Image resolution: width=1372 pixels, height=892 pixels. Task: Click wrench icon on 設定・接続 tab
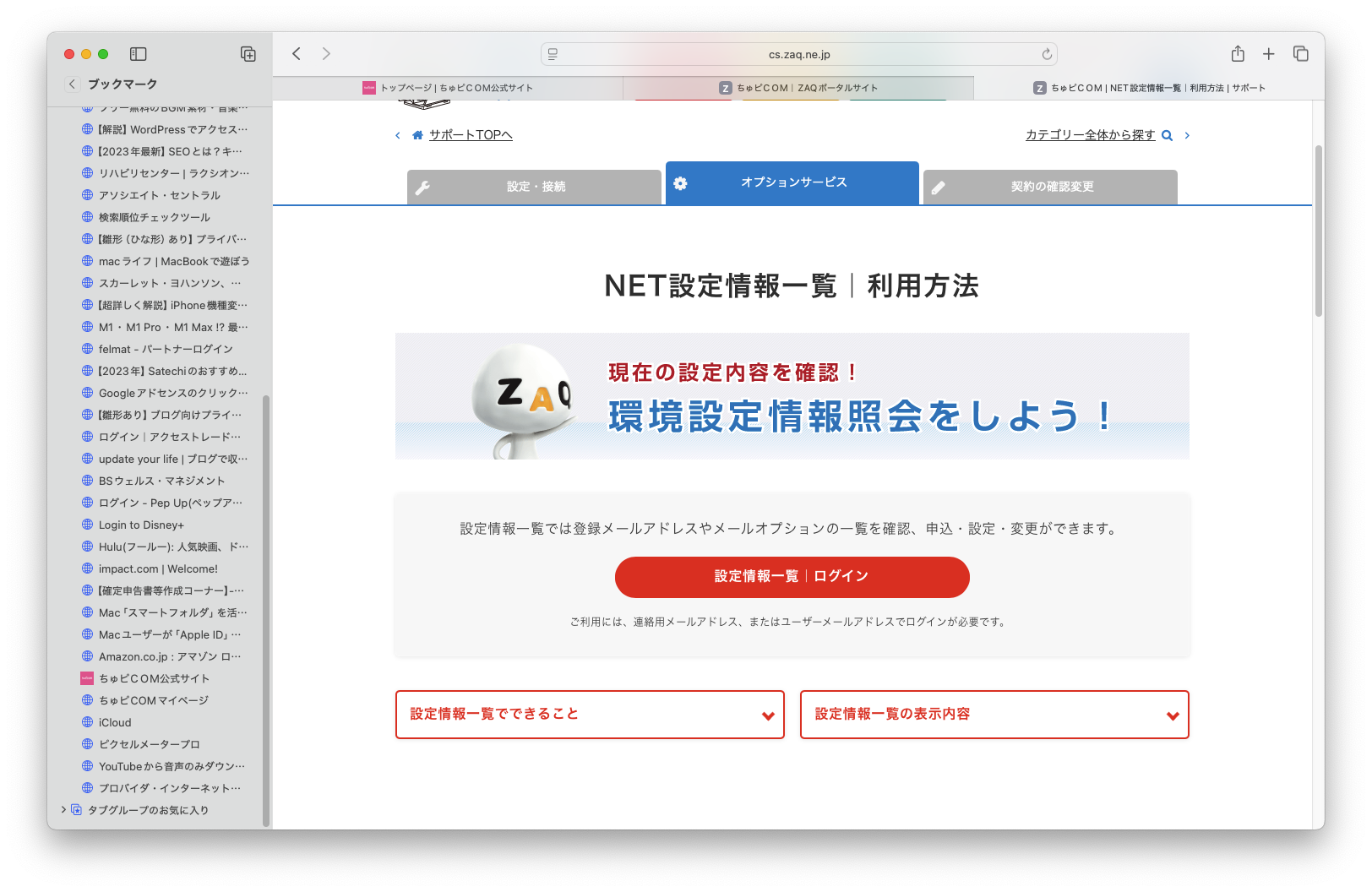(423, 188)
